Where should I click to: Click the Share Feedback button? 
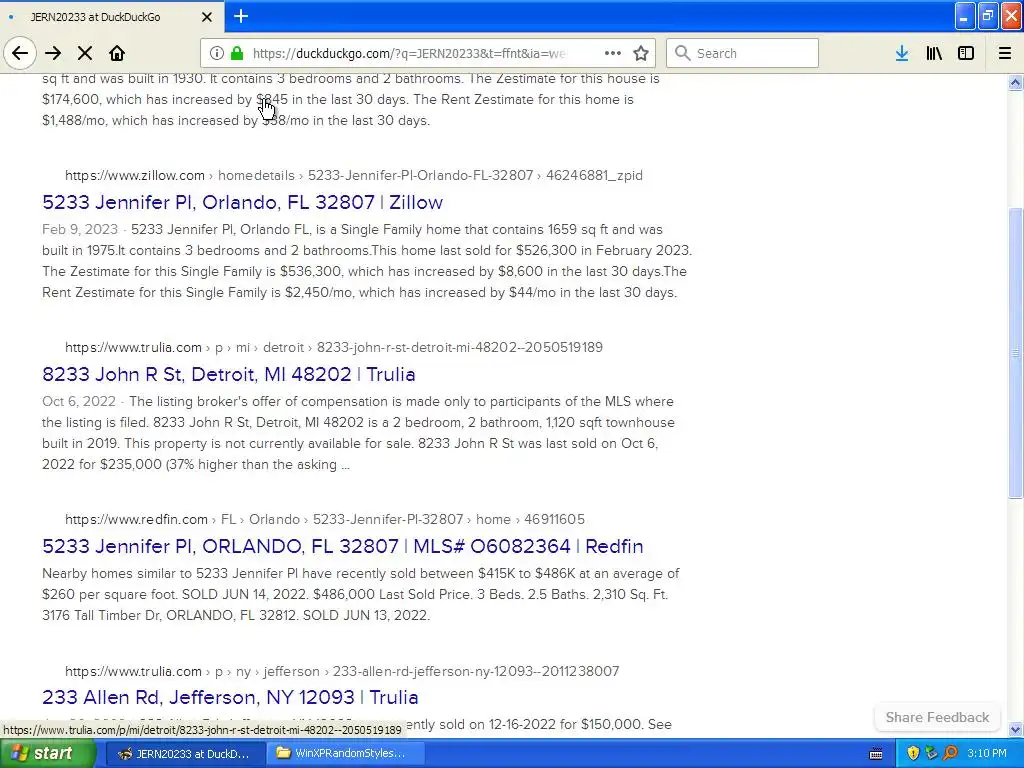[937, 717]
